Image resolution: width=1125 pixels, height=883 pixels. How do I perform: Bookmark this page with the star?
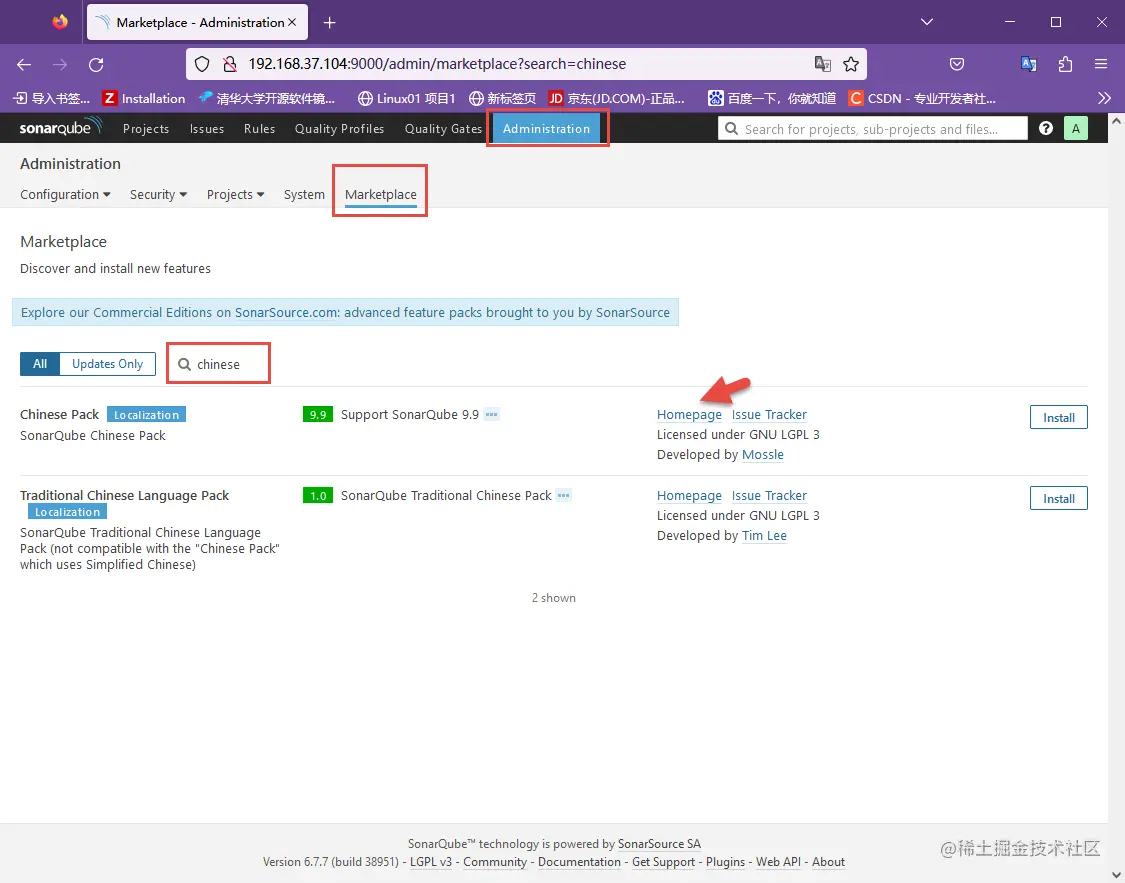851,65
